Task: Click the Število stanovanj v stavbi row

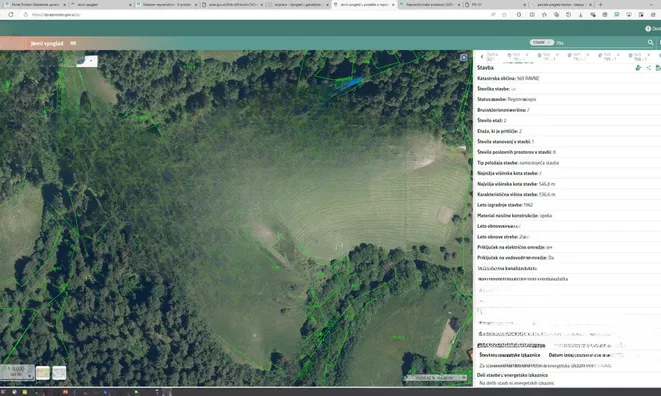Action: [567, 141]
